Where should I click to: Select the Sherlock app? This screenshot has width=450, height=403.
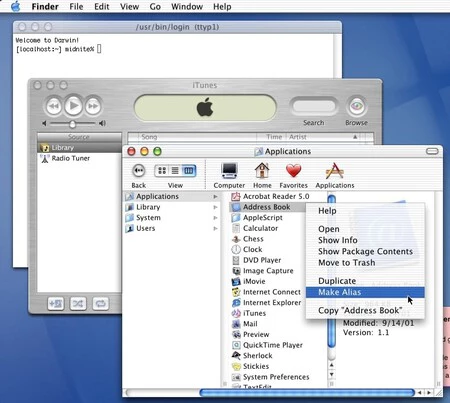click(x=252, y=356)
